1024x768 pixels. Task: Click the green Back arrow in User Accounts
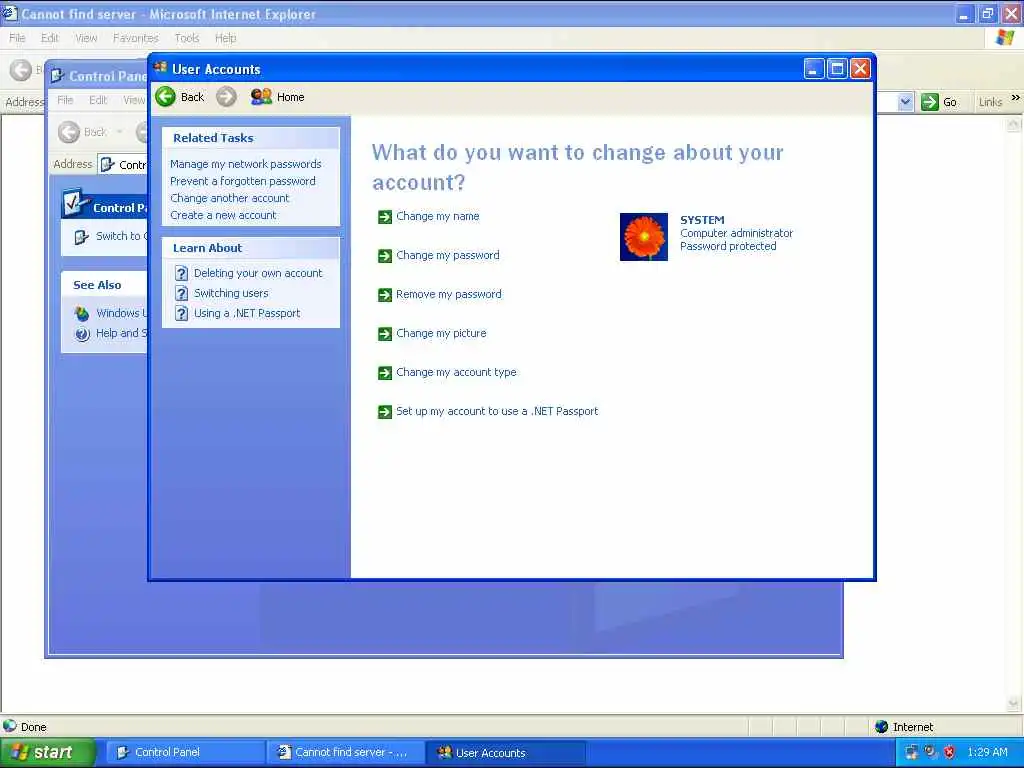[166, 97]
